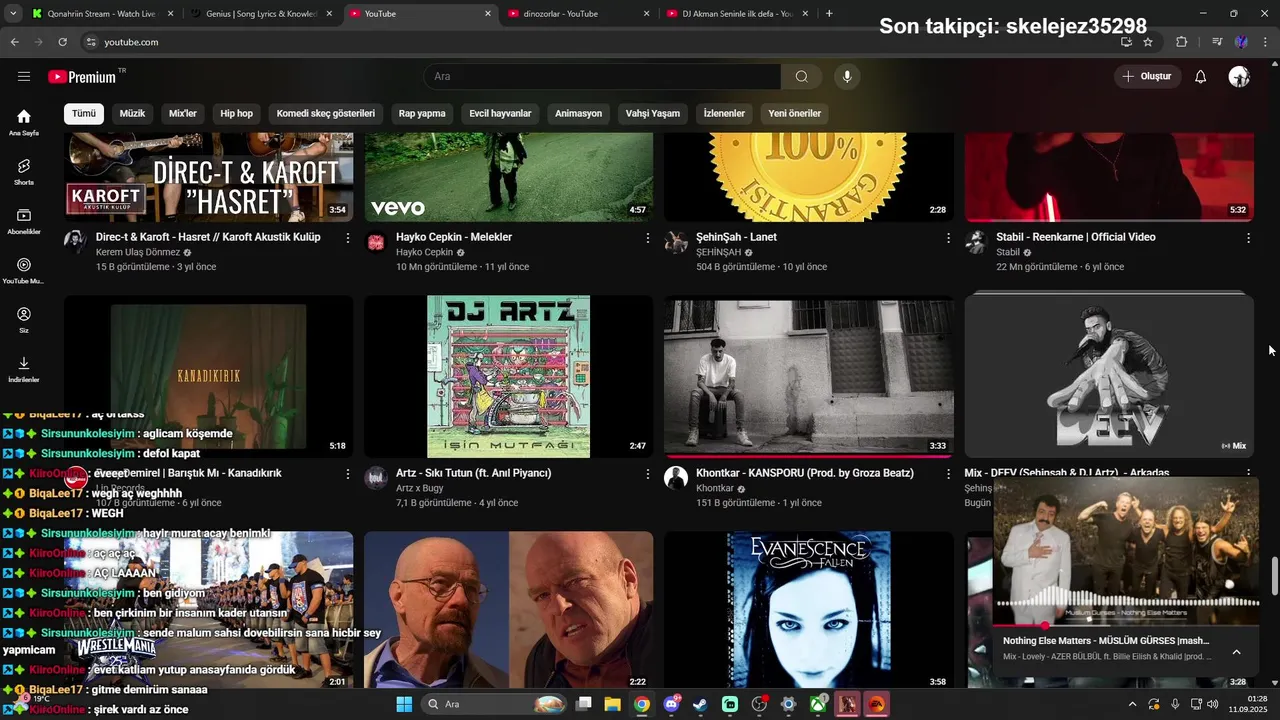Open the tab search dropdown arrow
The width and height of the screenshot is (1280, 720).
tap(13, 13)
